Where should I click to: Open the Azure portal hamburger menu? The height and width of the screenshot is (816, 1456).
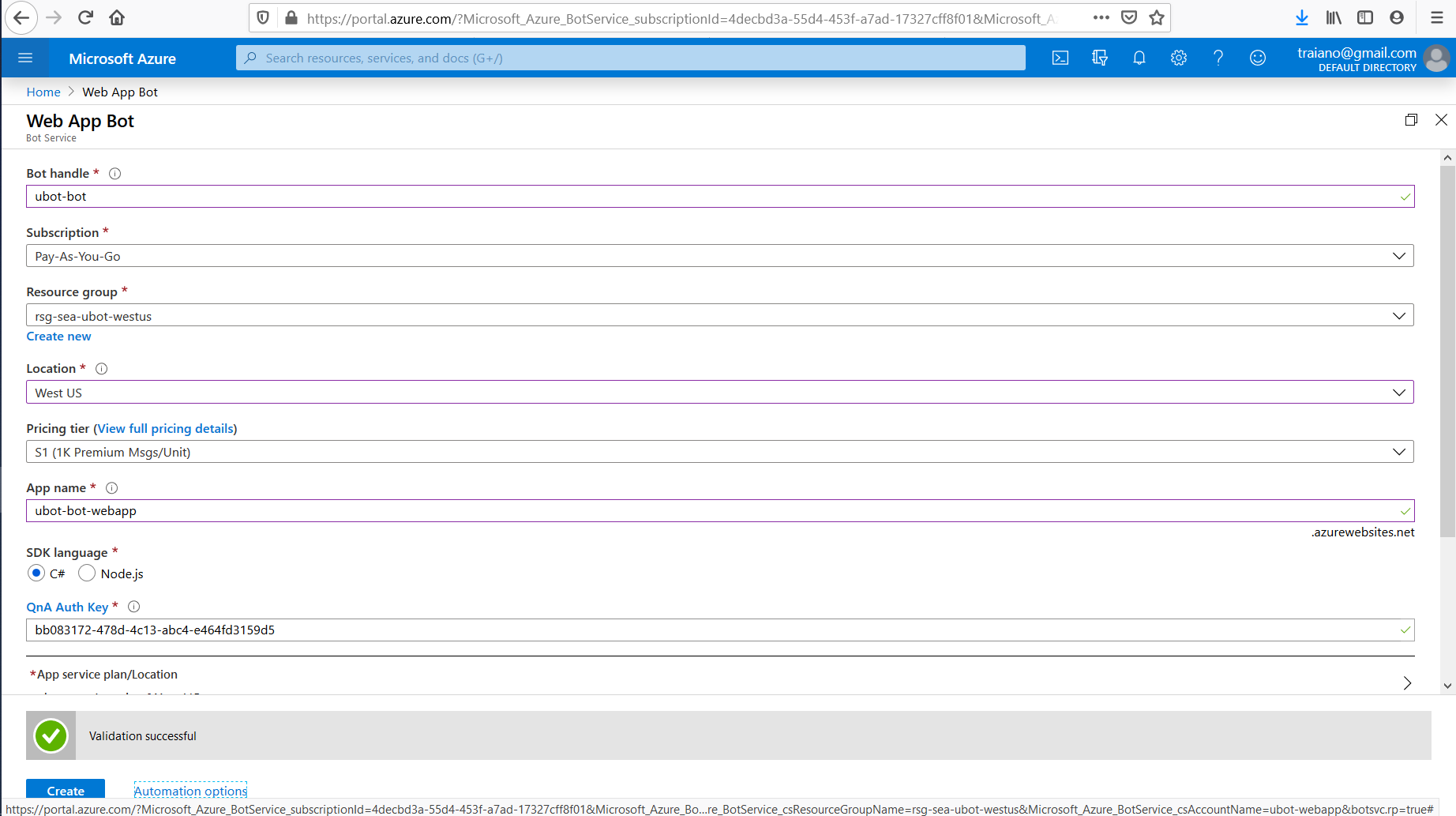click(25, 58)
